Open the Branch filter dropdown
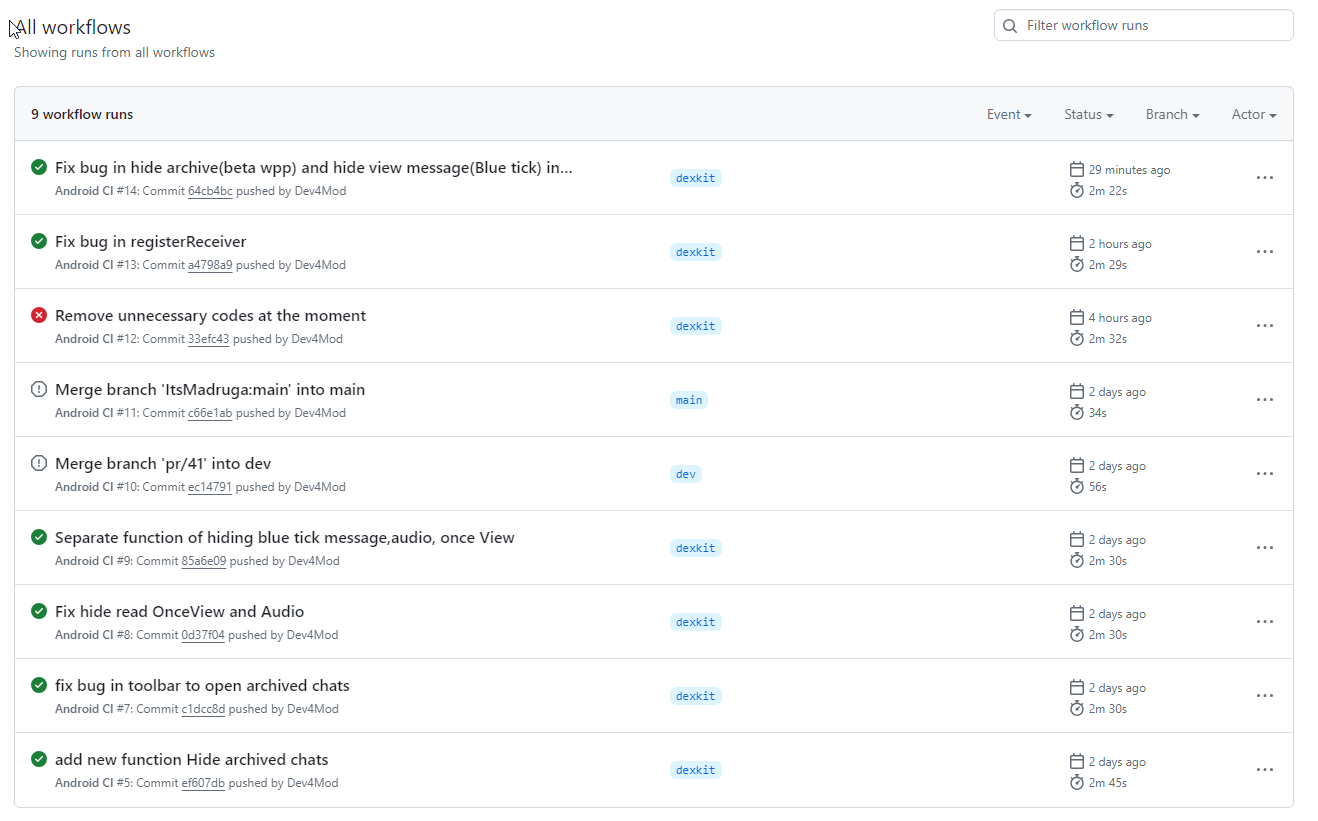 1172,115
